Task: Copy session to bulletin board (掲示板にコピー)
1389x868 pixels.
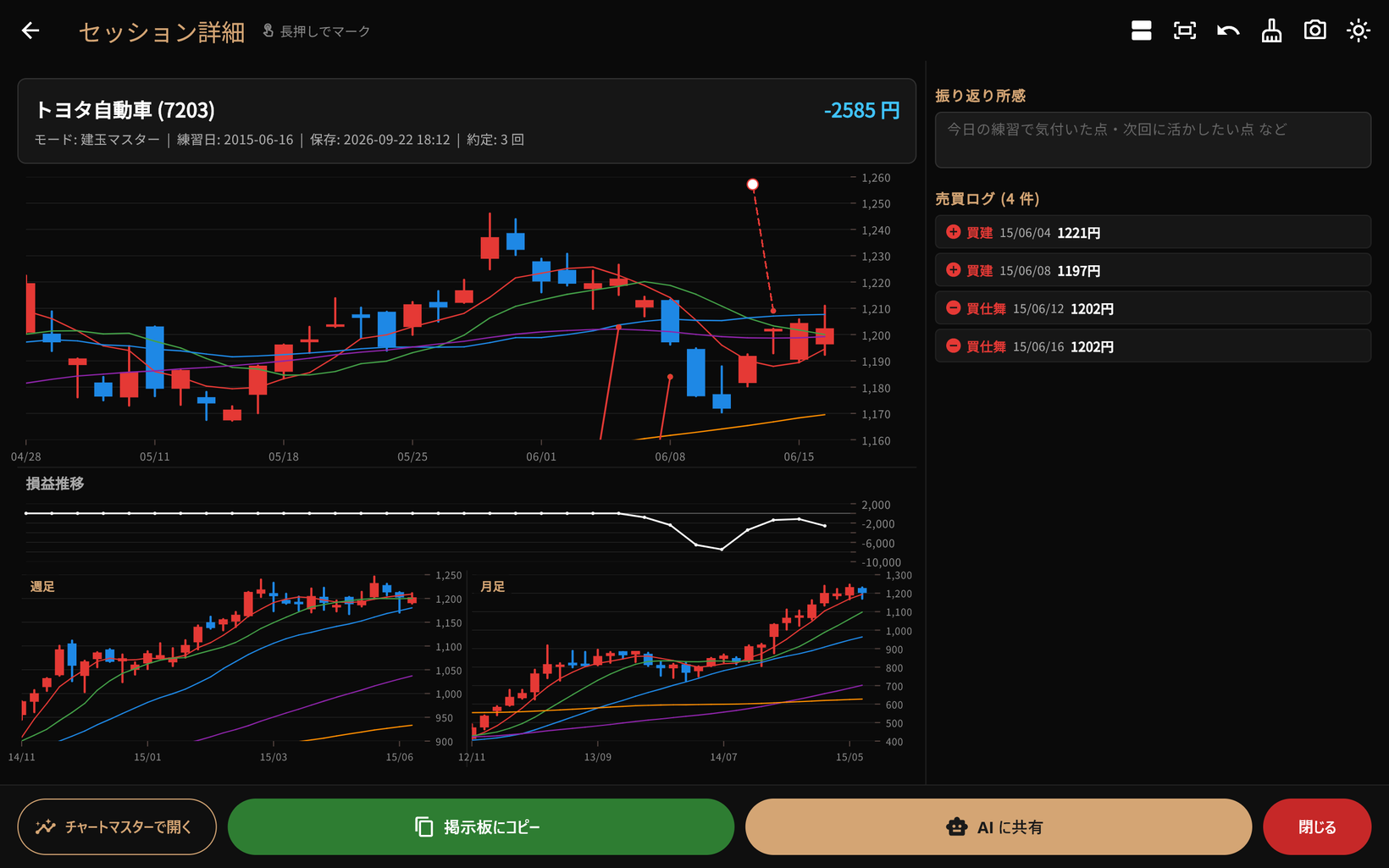Action: [x=481, y=827]
